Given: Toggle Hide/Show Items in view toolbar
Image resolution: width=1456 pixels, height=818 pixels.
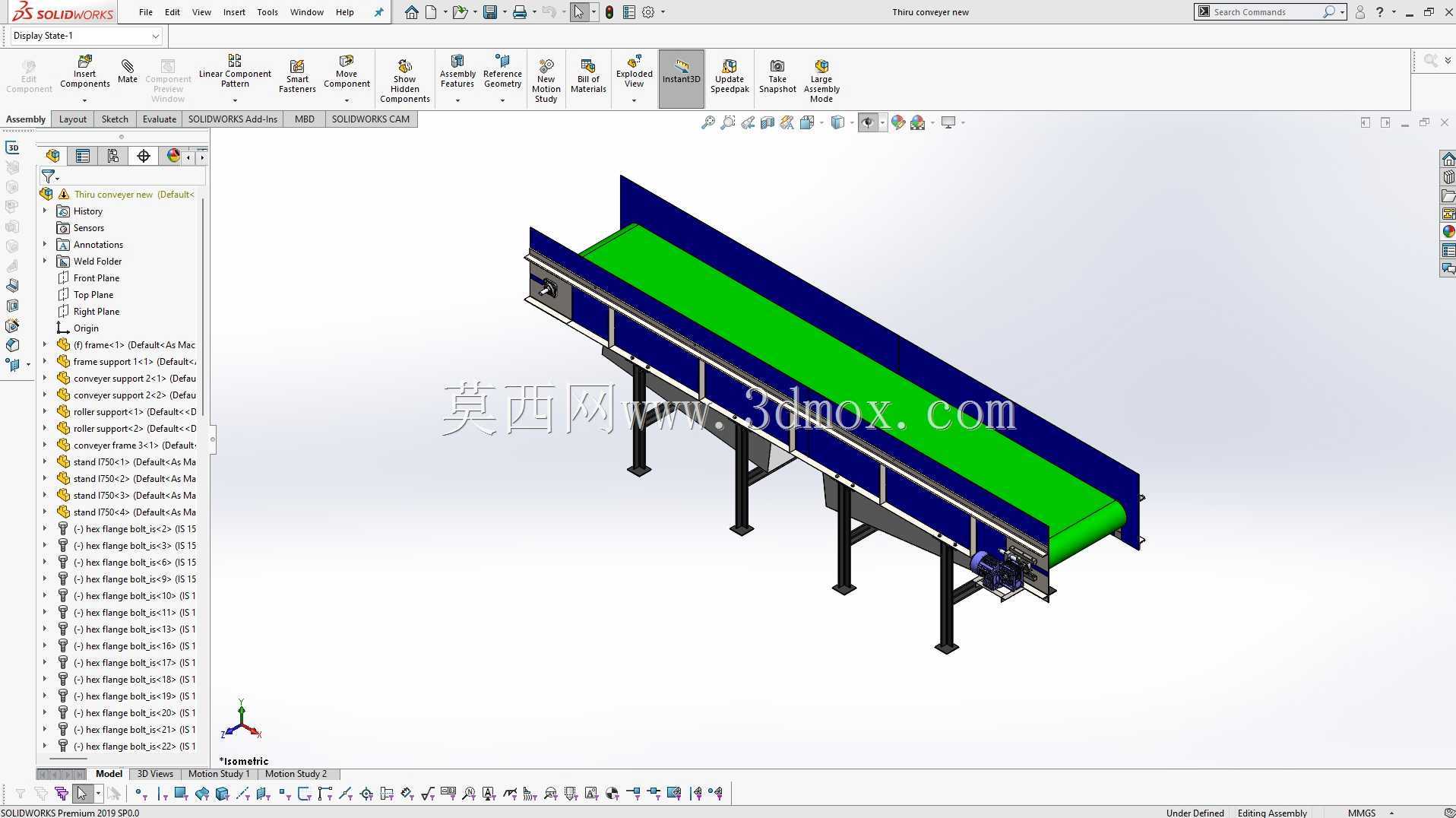Looking at the screenshot, I should coord(868,122).
